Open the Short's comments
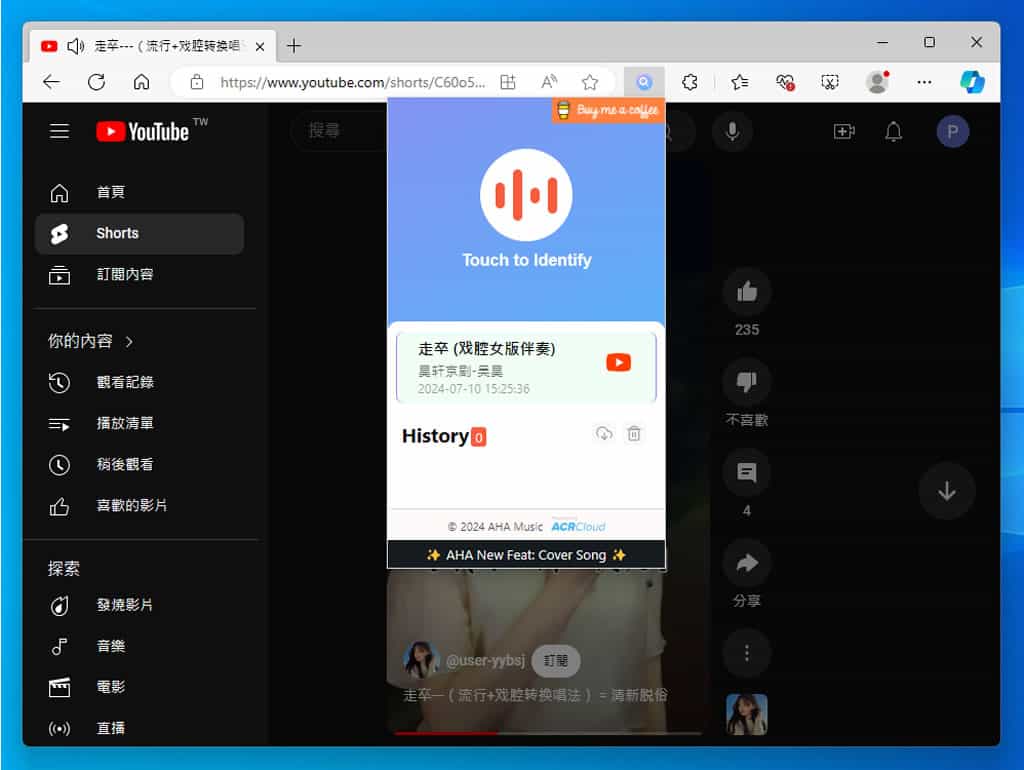This screenshot has width=1024, height=770. pyautogui.click(x=746, y=472)
